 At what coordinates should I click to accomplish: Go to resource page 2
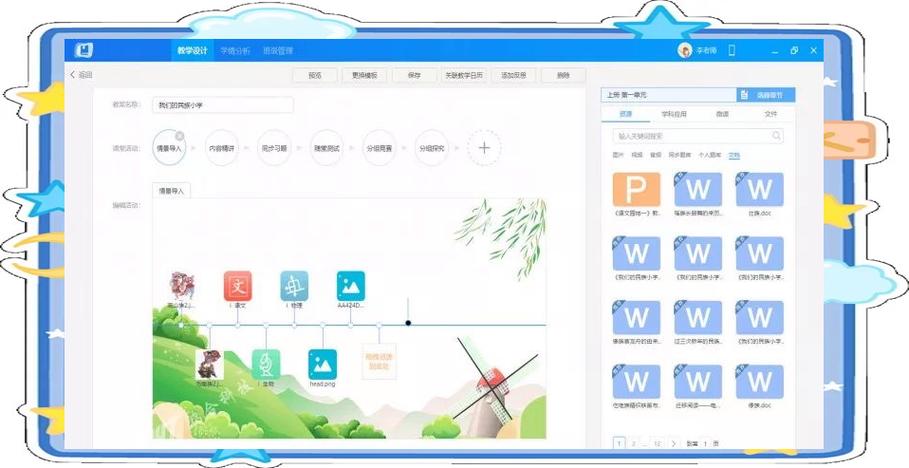point(634,444)
